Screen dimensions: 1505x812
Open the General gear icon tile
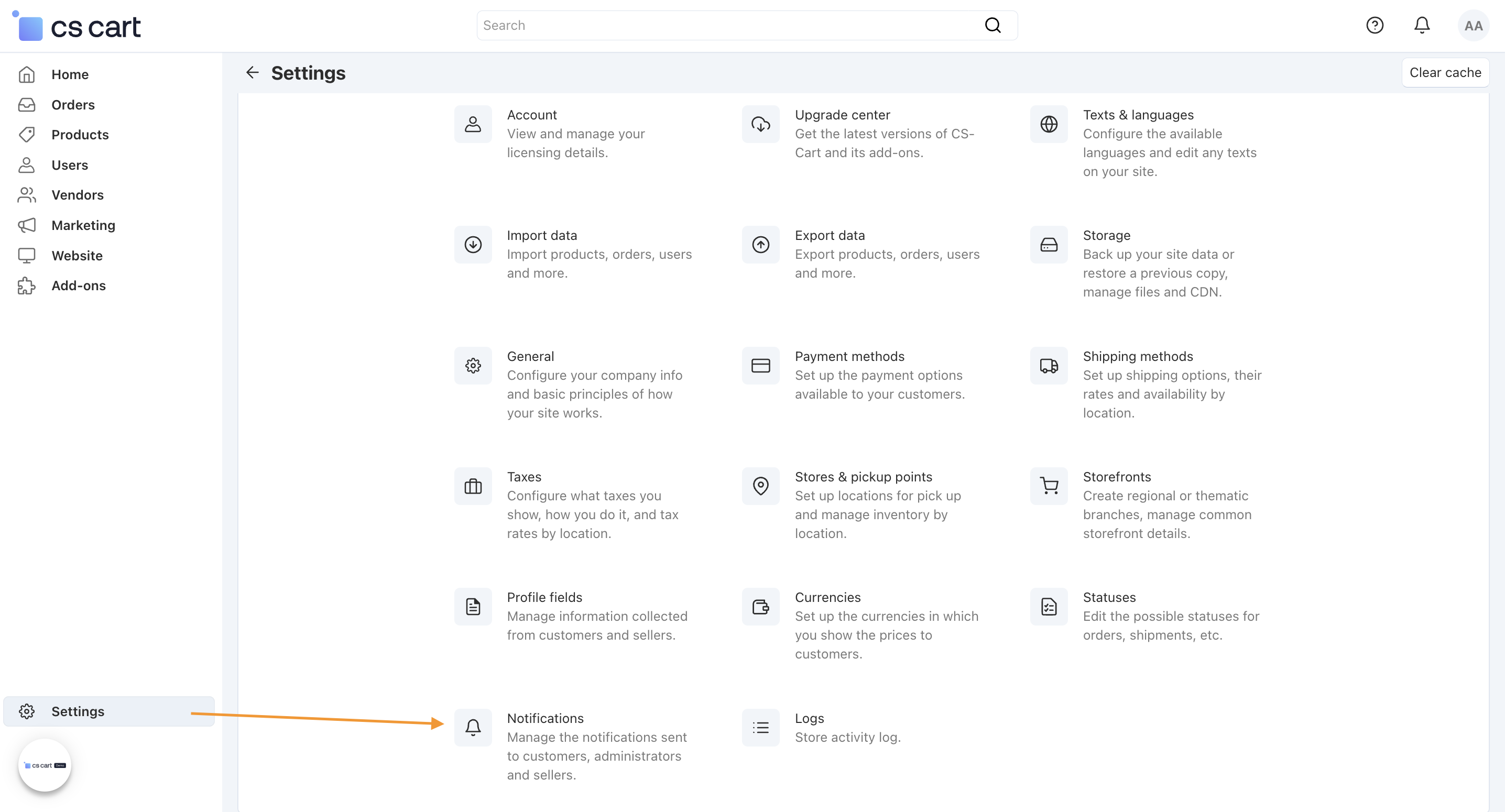(473, 365)
